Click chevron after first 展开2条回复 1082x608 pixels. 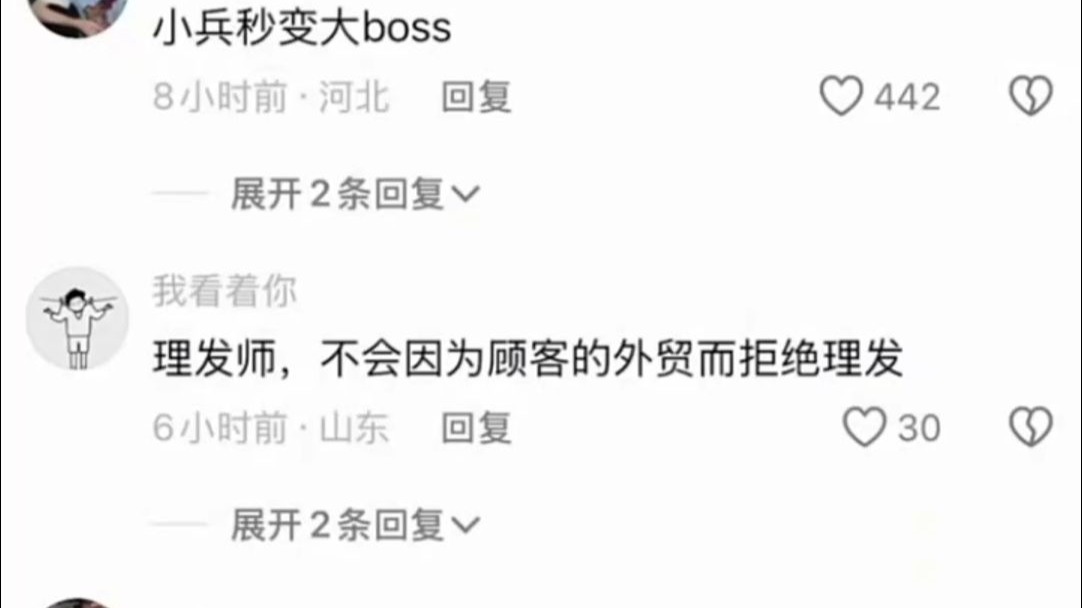(465, 195)
